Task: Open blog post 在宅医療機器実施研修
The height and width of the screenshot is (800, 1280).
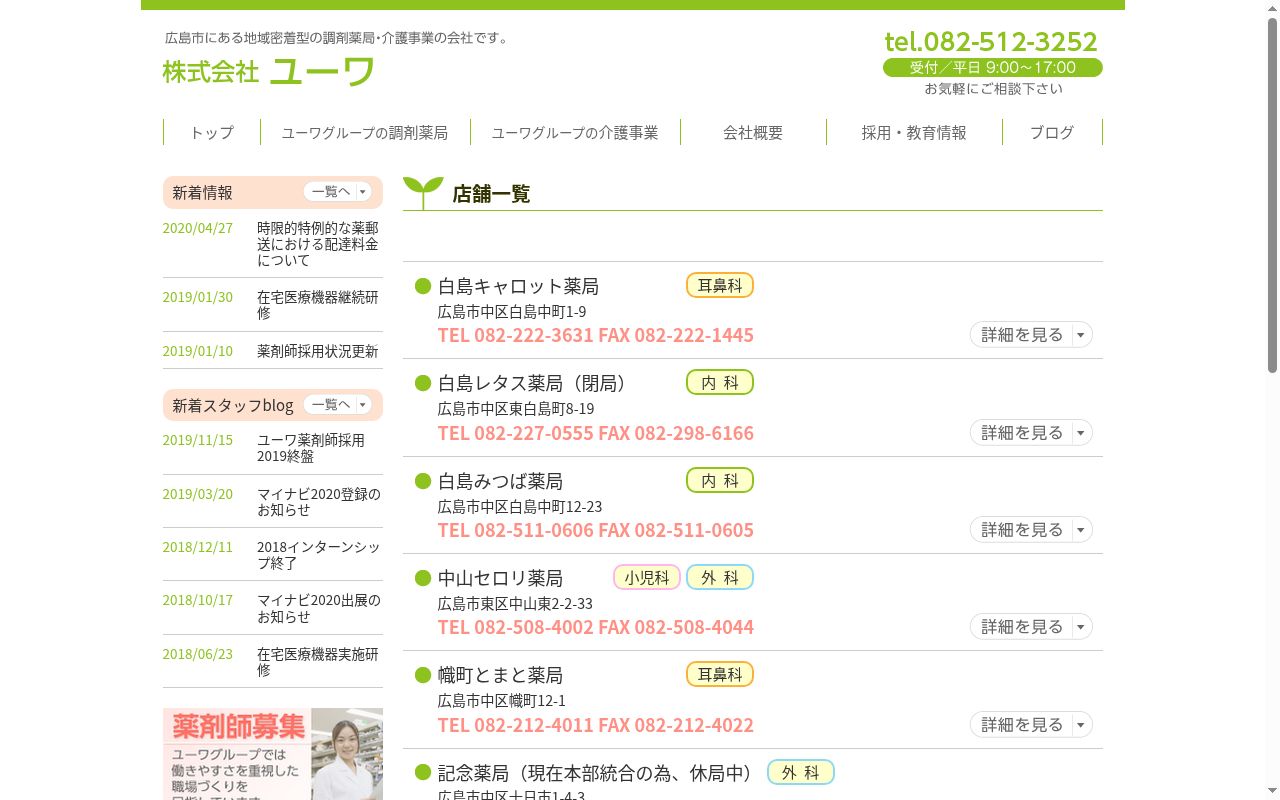Action: pos(318,662)
